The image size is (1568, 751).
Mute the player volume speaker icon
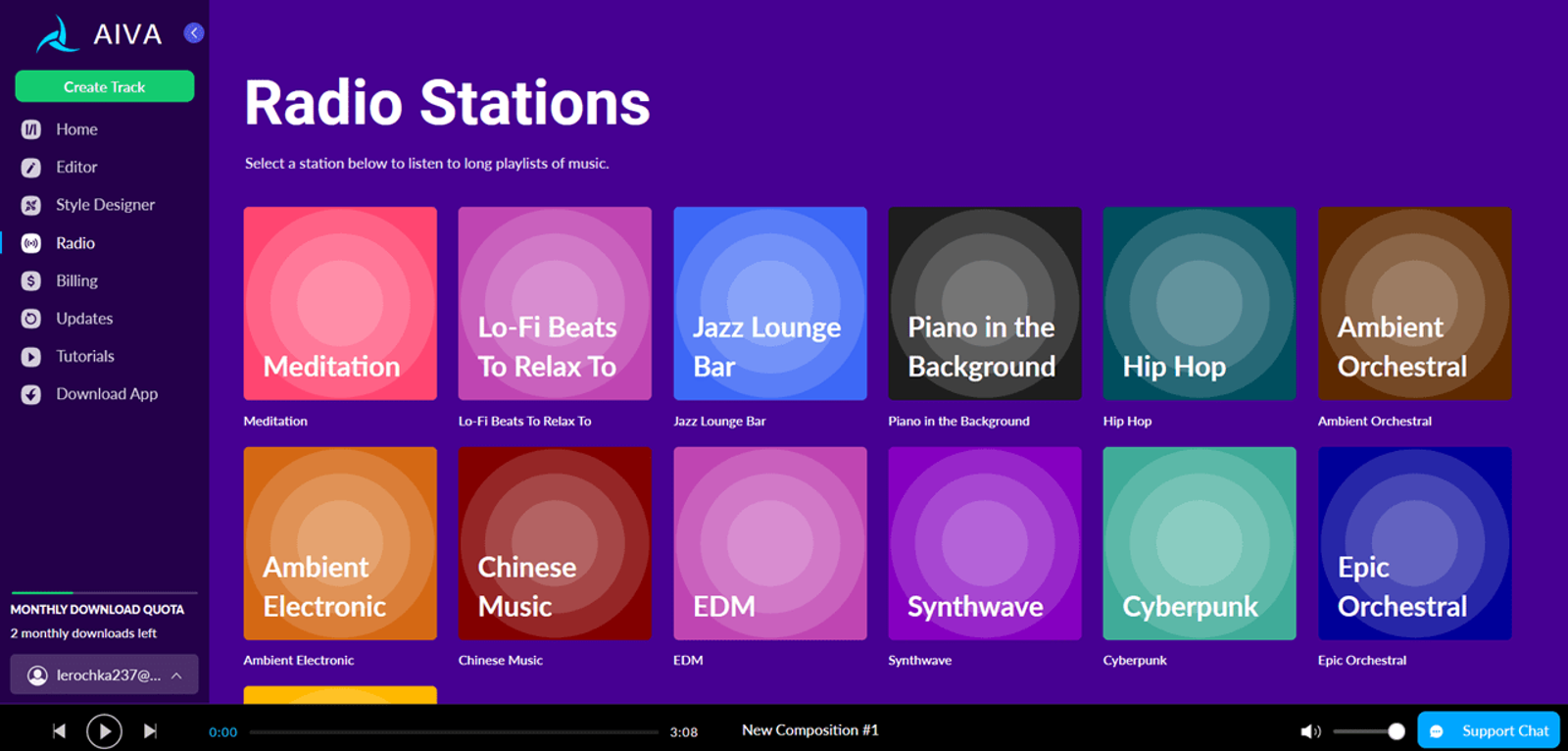(x=1310, y=731)
